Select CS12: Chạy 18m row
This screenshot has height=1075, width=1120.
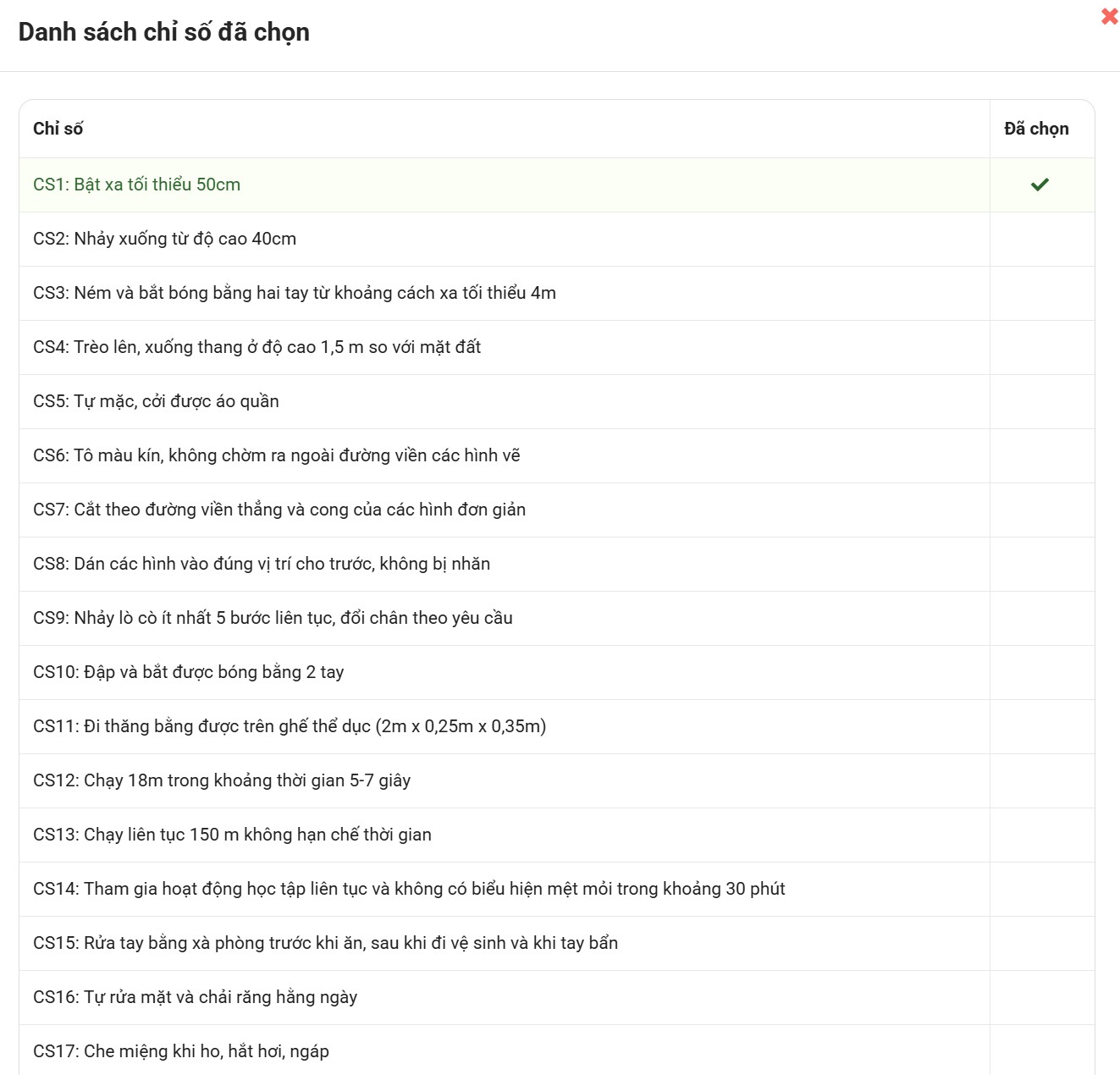click(222, 780)
